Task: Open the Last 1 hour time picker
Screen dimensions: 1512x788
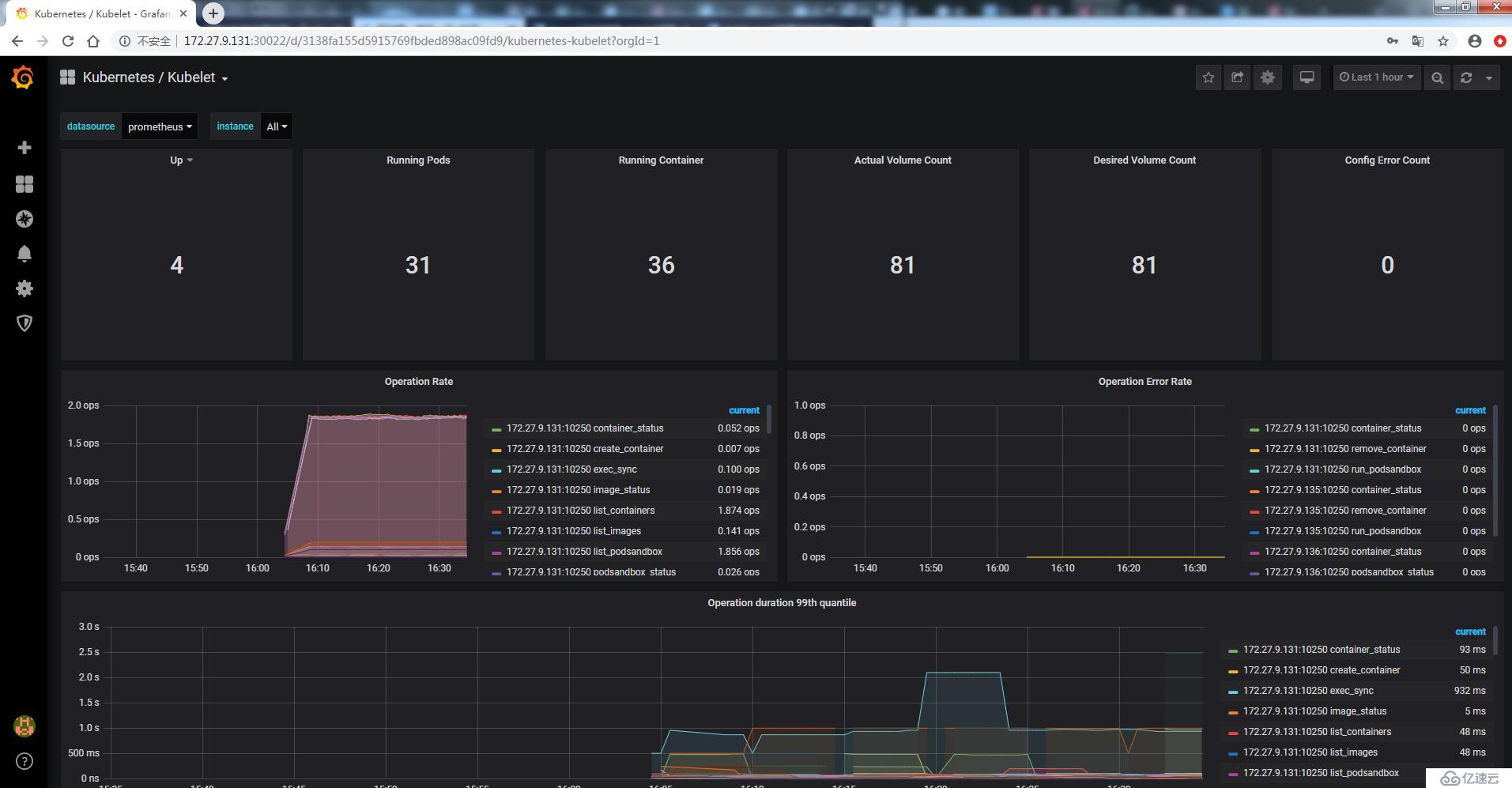Action: [1377, 77]
